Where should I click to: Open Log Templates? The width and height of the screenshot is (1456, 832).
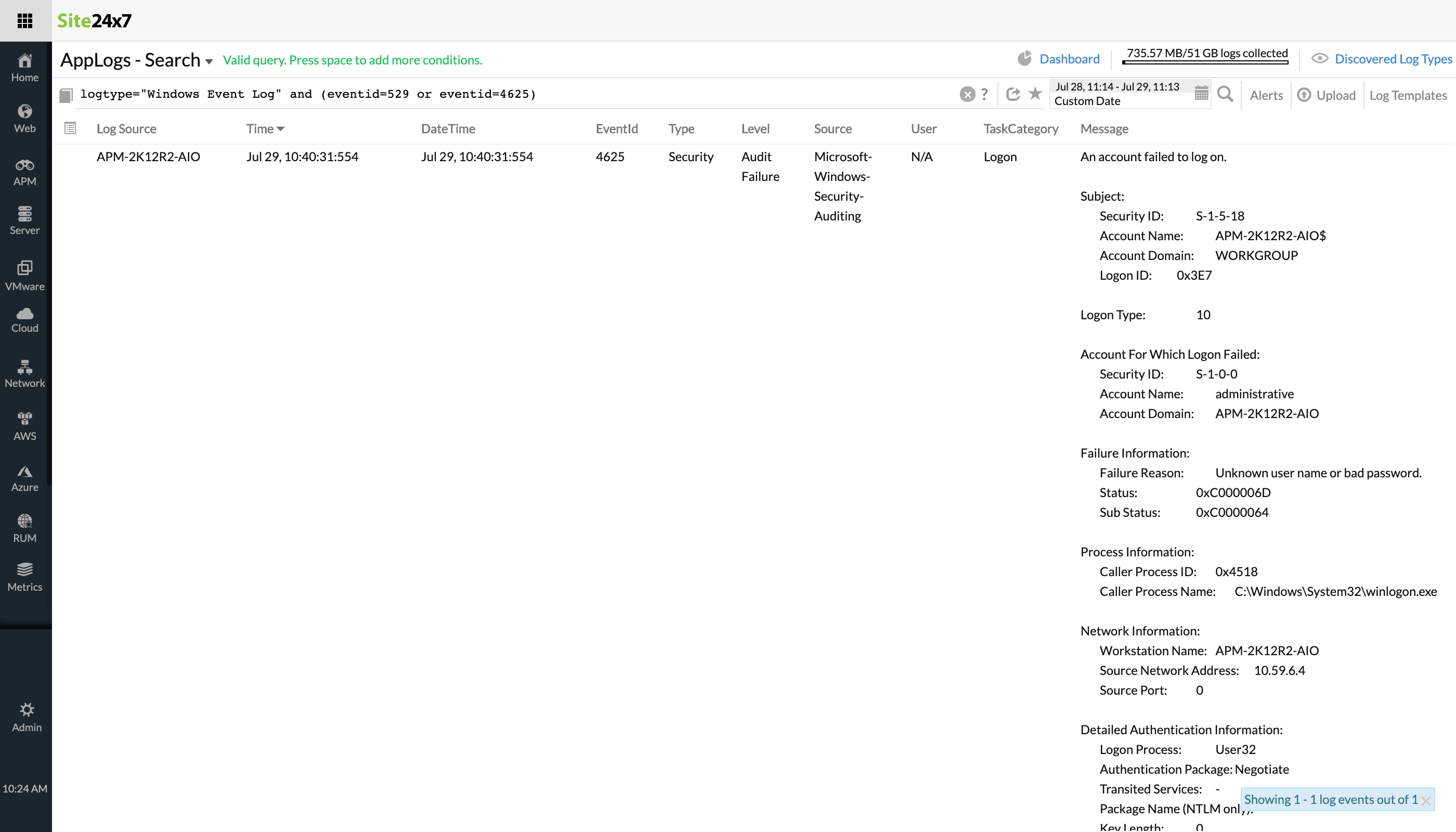pyautogui.click(x=1408, y=95)
